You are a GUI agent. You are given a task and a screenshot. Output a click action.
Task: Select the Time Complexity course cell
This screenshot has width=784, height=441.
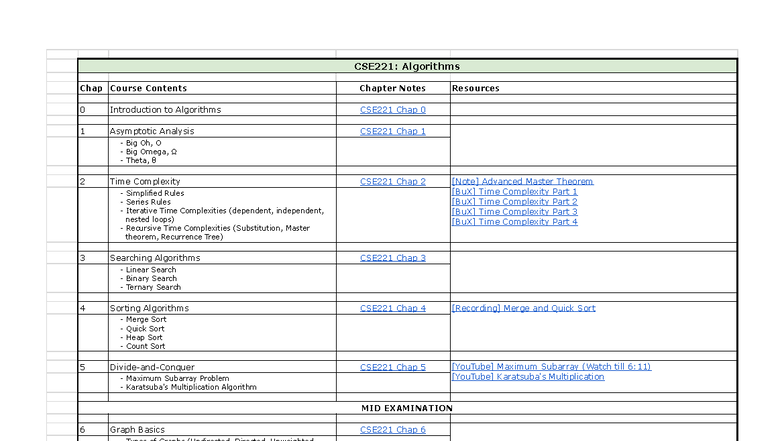222,182
